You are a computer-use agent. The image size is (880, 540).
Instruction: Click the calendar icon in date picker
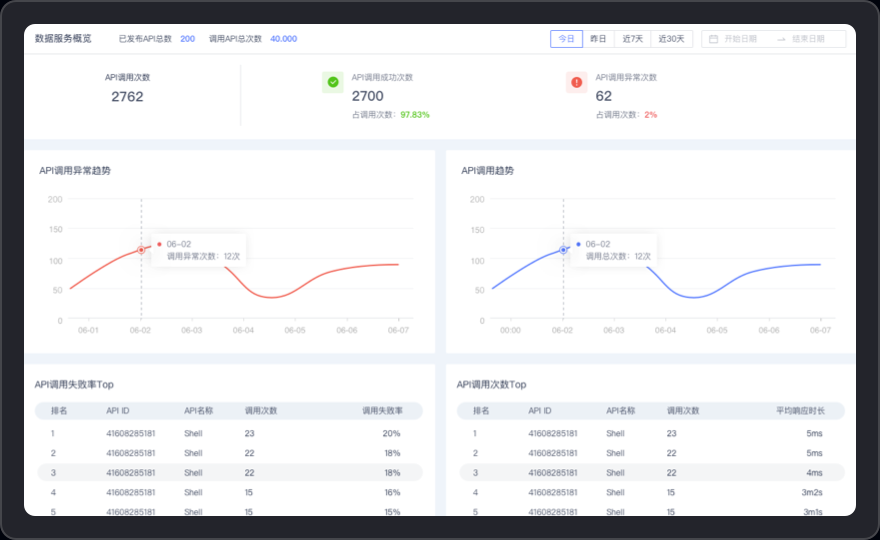click(x=714, y=39)
